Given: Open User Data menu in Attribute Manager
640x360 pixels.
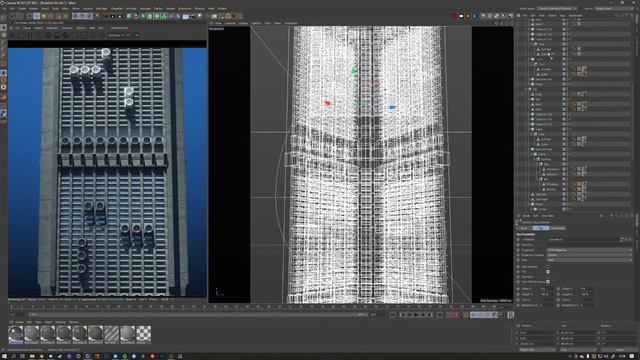Looking at the screenshot, I should pyautogui.click(x=548, y=216).
